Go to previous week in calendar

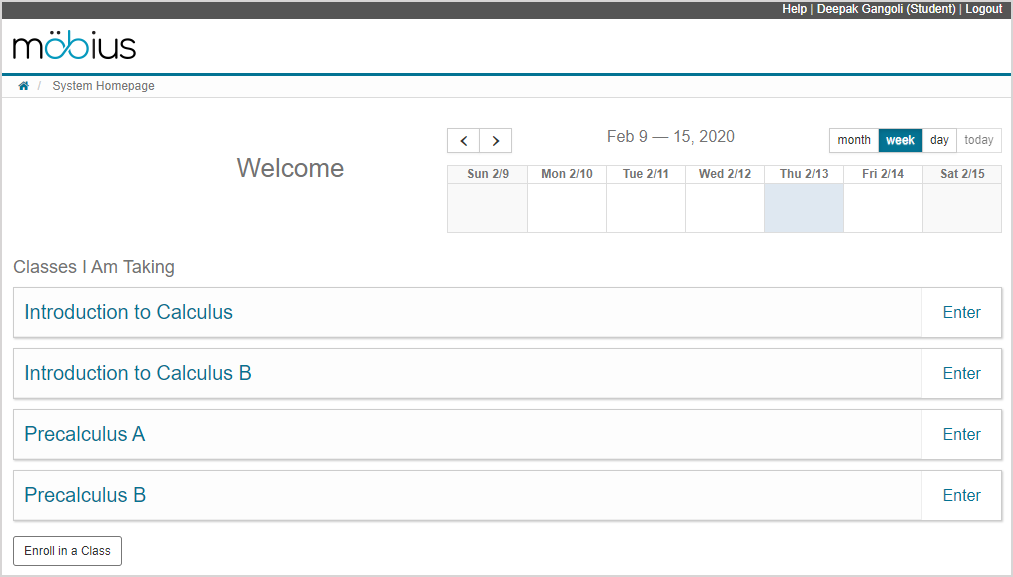click(463, 141)
